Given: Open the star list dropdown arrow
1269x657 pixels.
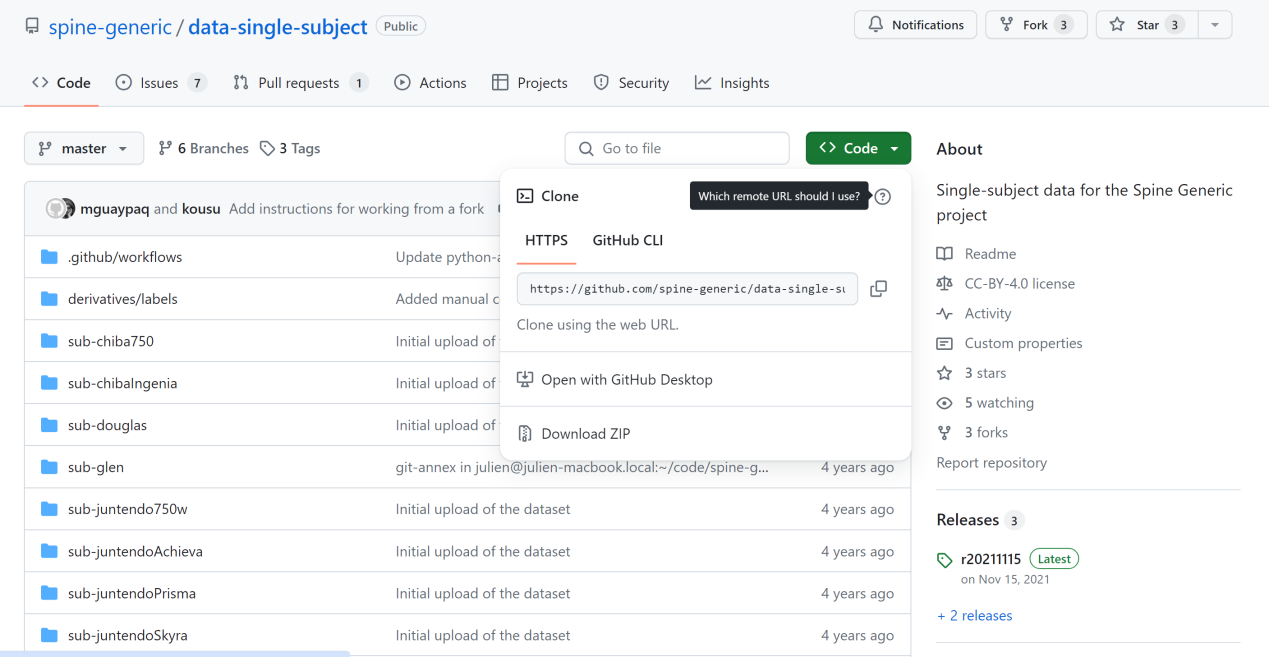Looking at the screenshot, I should 1214,25.
